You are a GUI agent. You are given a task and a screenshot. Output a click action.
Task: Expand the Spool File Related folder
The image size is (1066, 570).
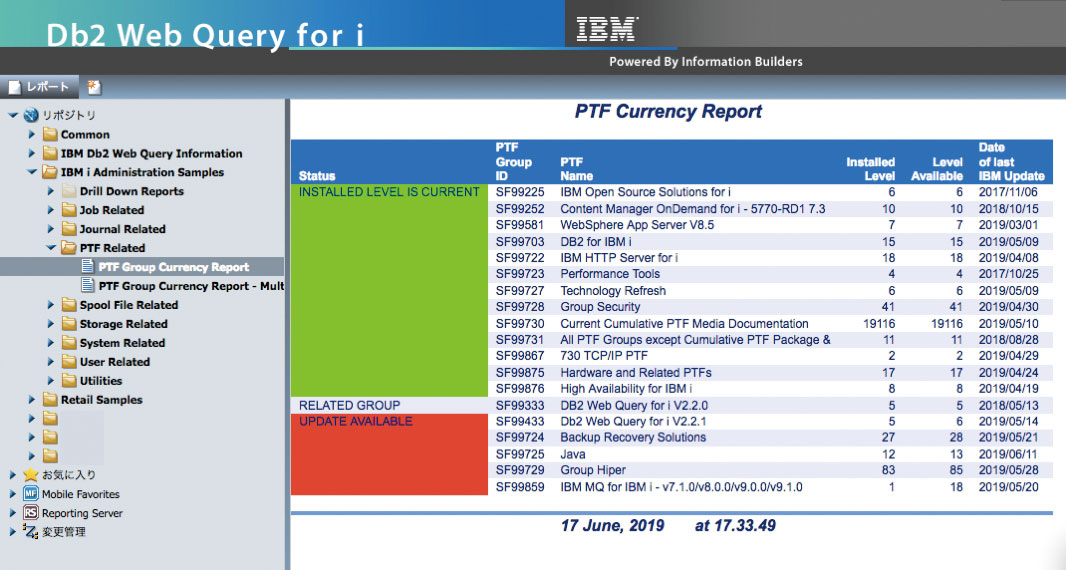pos(51,305)
